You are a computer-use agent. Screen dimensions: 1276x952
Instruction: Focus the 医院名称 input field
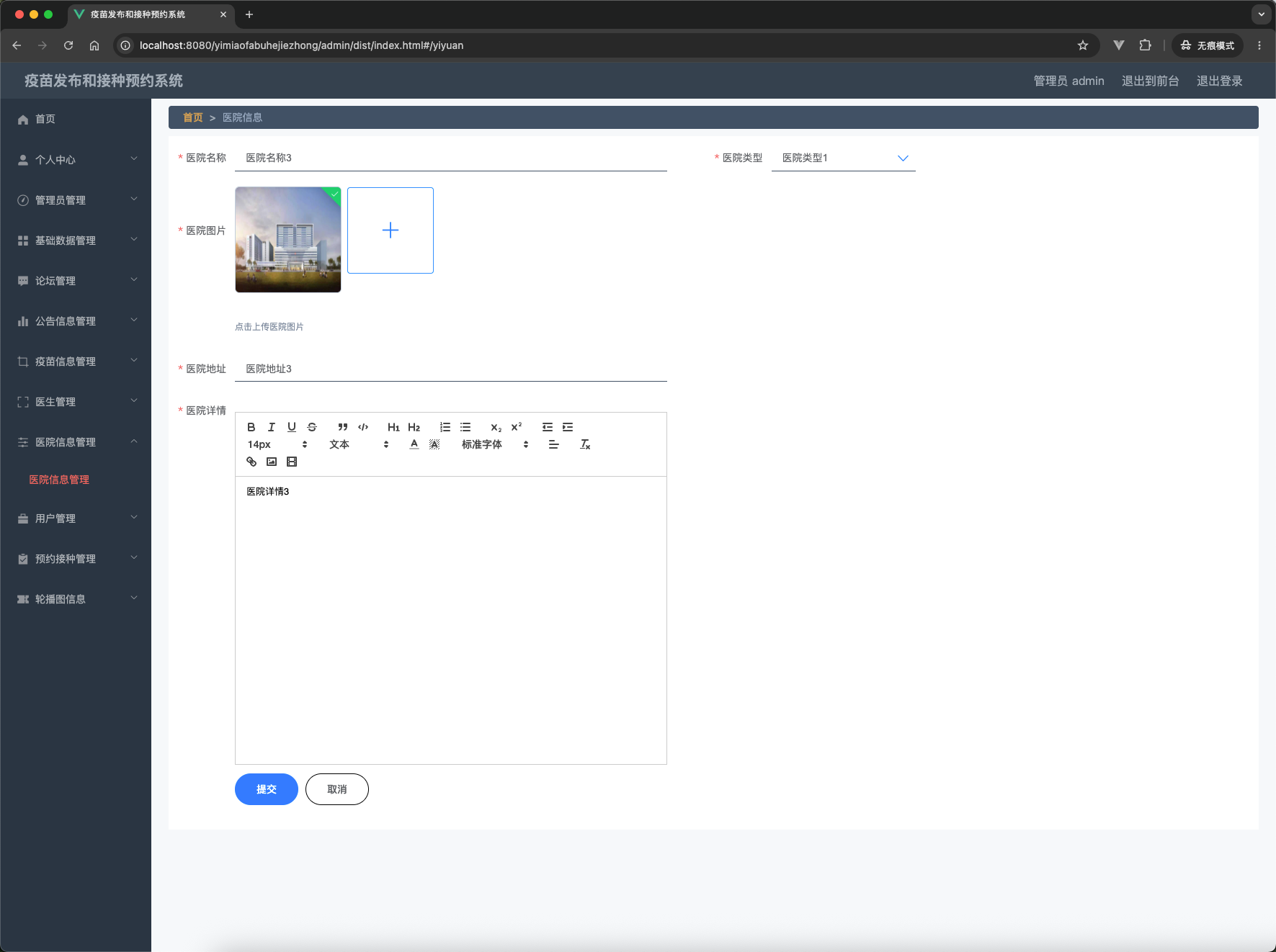[451, 158]
